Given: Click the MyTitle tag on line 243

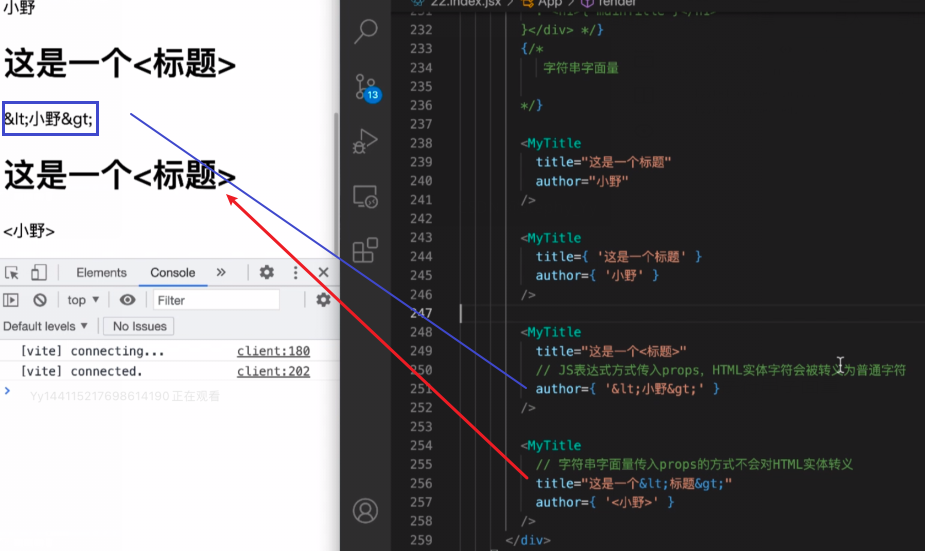Looking at the screenshot, I should pyautogui.click(x=554, y=238).
